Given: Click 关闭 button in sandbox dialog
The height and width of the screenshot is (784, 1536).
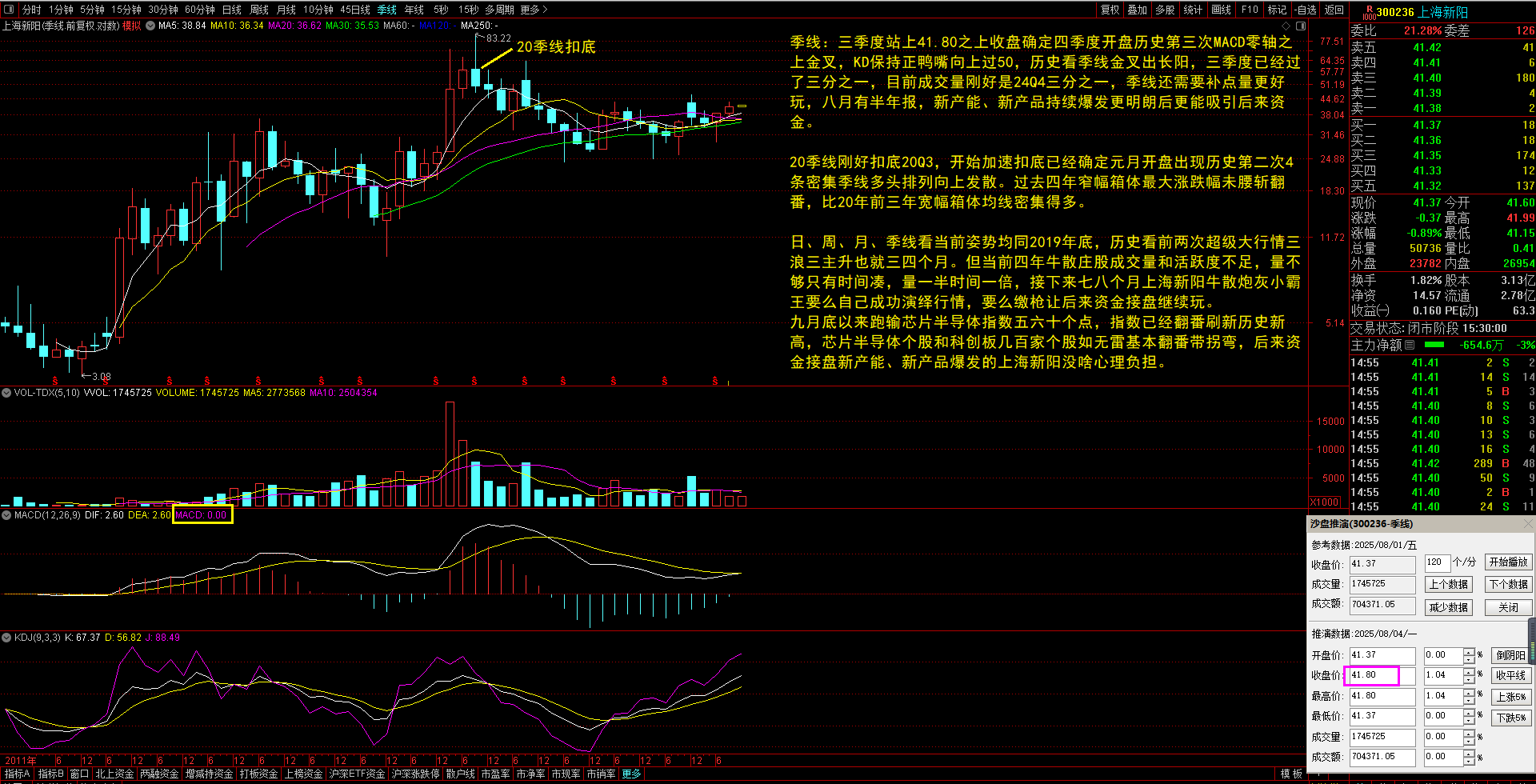Looking at the screenshot, I should [x=1509, y=608].
